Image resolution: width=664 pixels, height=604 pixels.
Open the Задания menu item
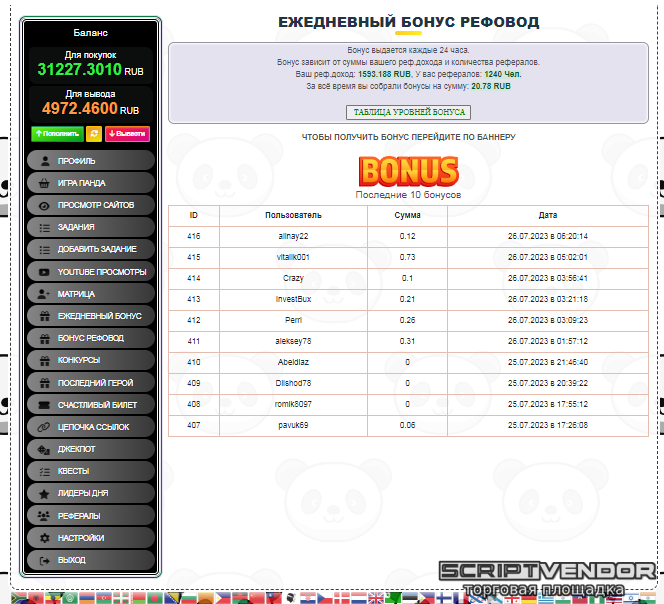90,227
